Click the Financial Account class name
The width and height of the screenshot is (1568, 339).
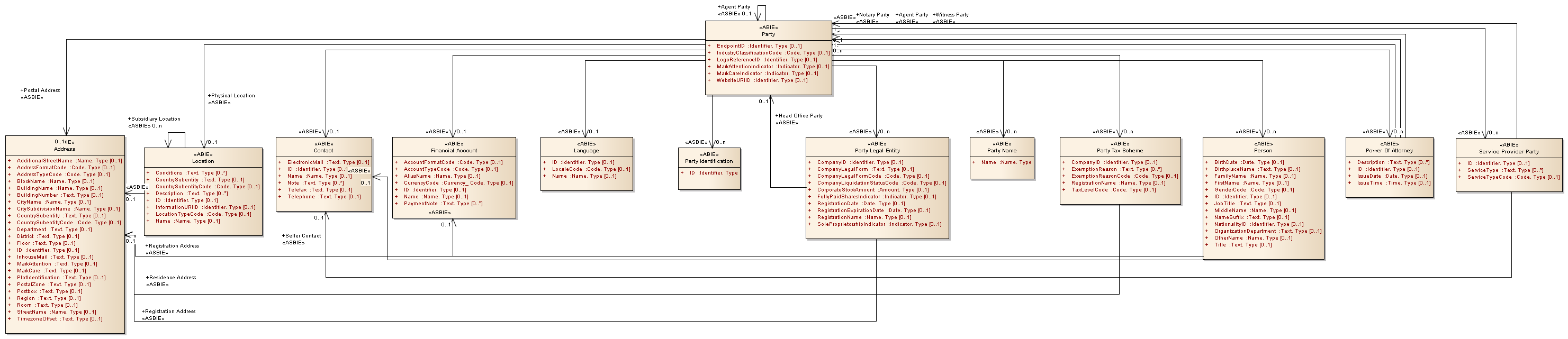pos(454,151)
